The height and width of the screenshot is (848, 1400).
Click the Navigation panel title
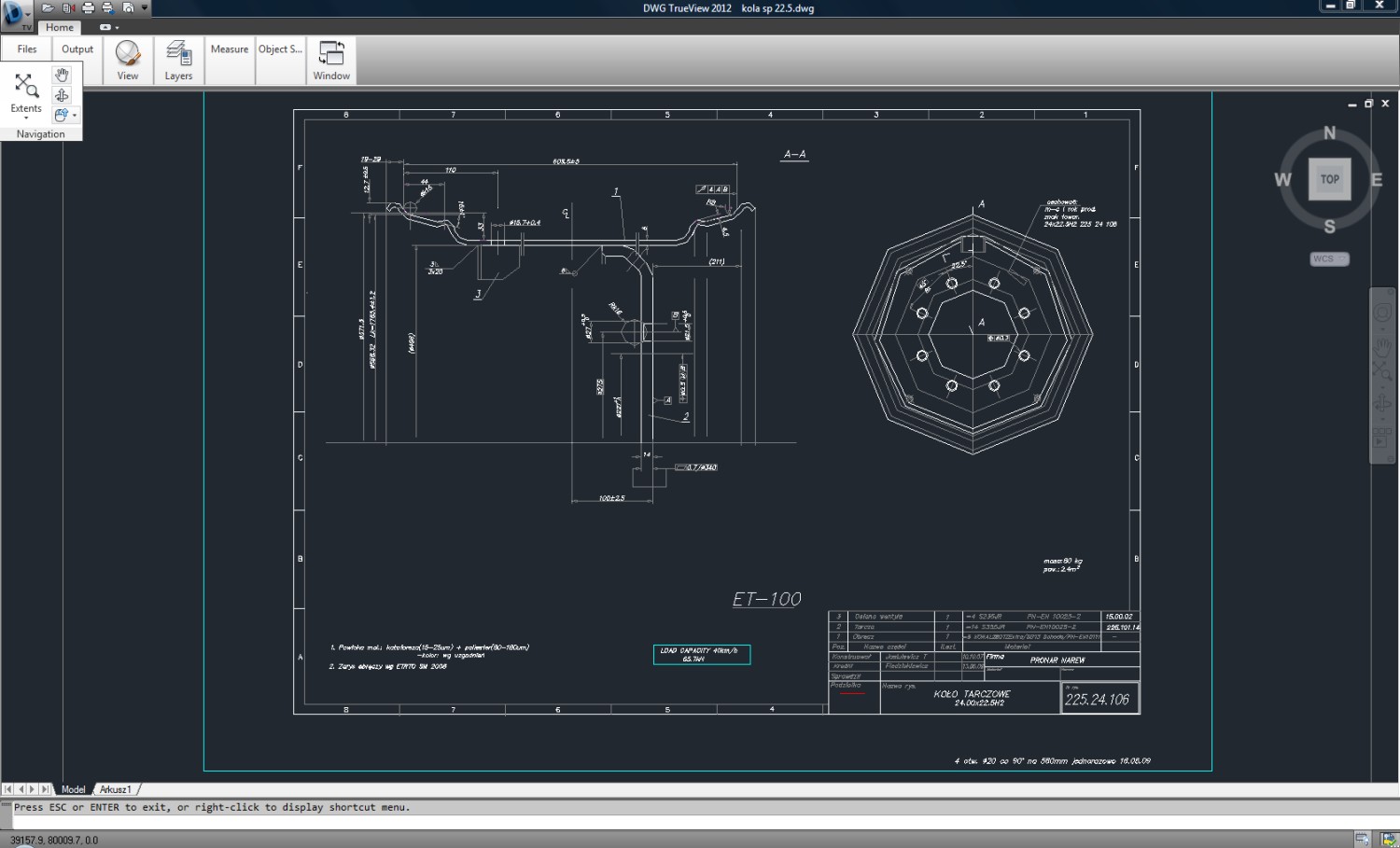pos(41,134)
